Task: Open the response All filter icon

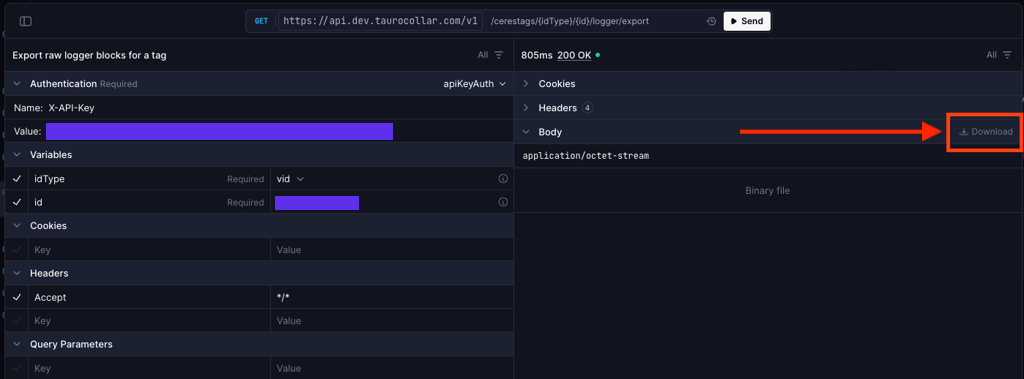Action: [x=1008, y=55]
